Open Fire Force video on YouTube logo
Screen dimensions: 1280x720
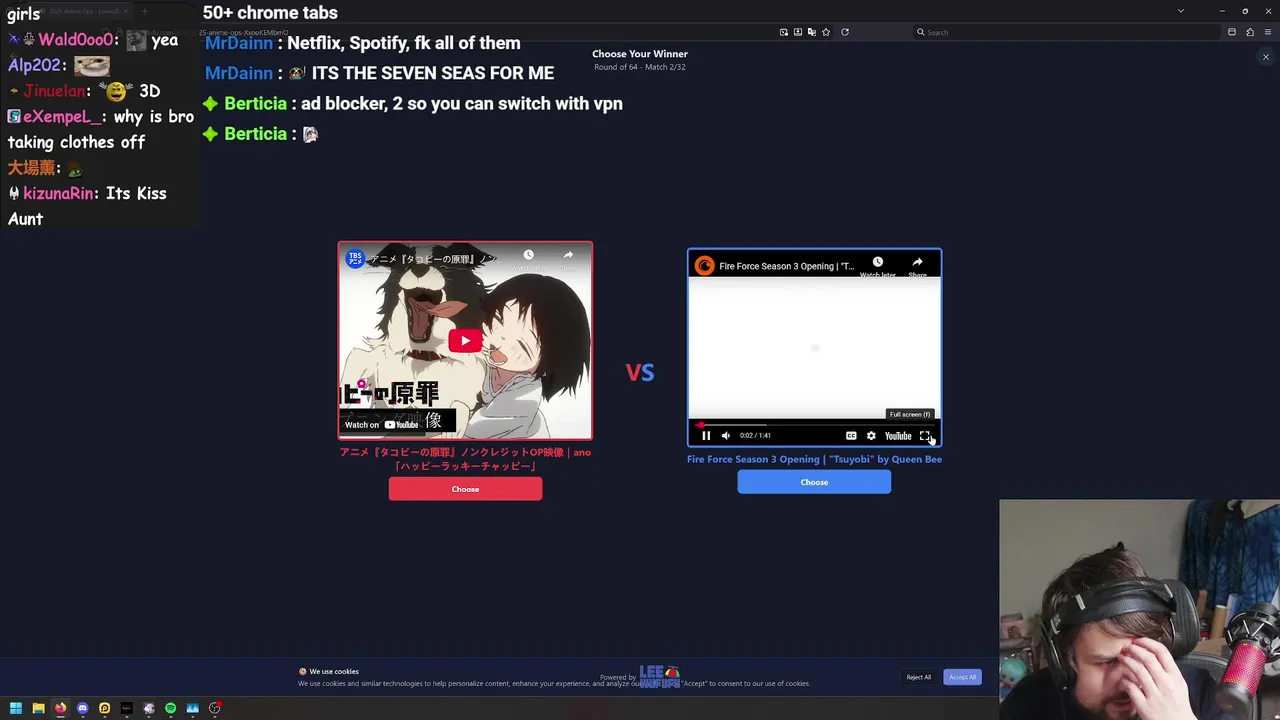point(898,436)
